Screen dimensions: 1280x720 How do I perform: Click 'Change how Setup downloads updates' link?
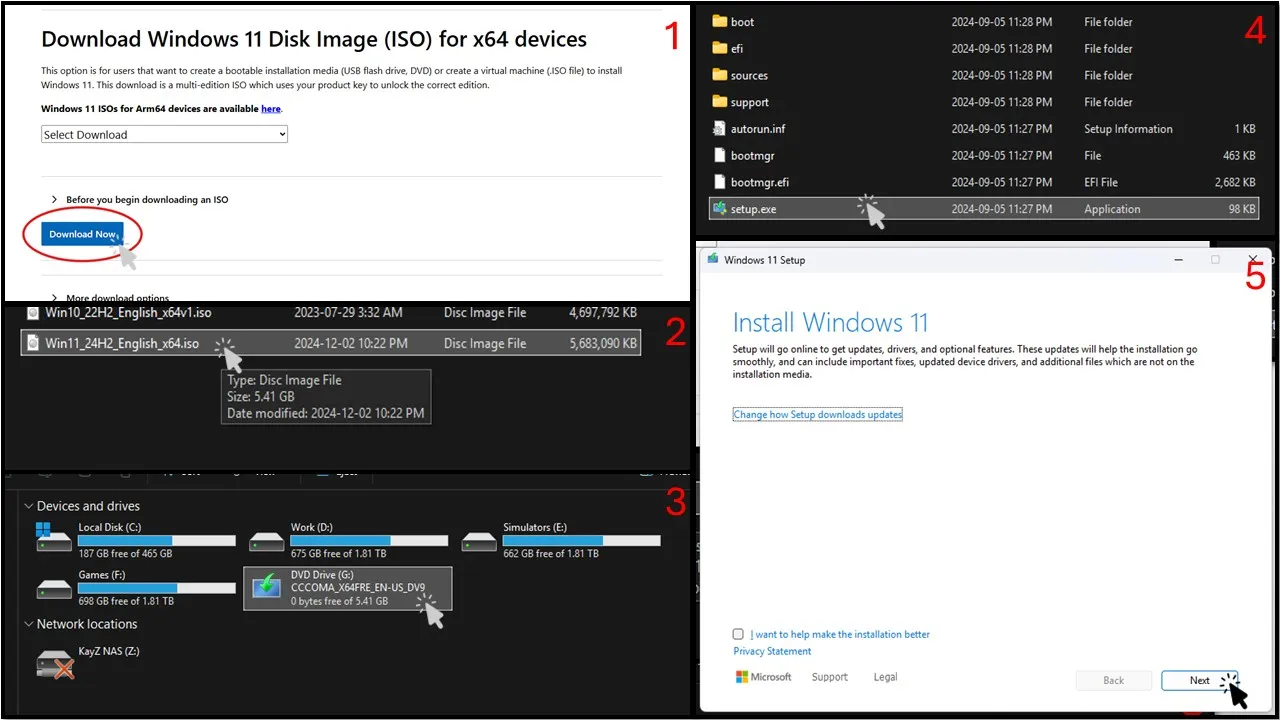pyautogui.click(x=817, y=414)
